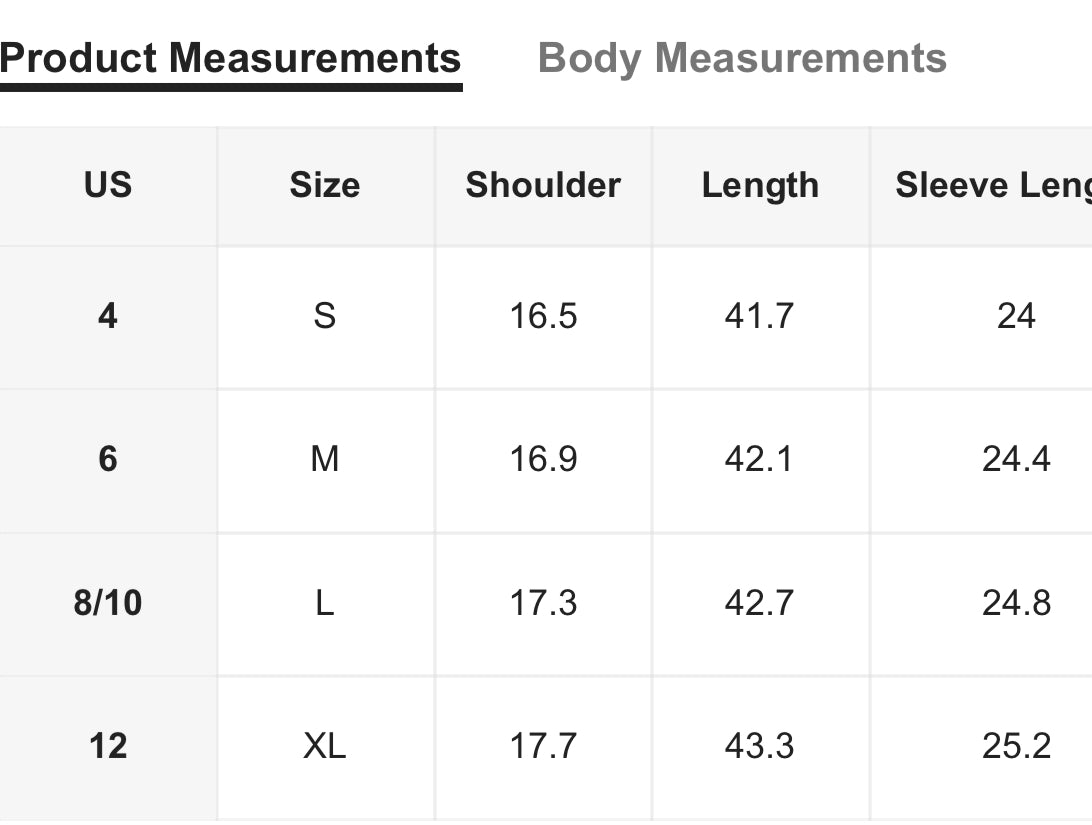Select the Product Measurements tab
This screenshot has width=1092, height=825.
tap(231, 58)
